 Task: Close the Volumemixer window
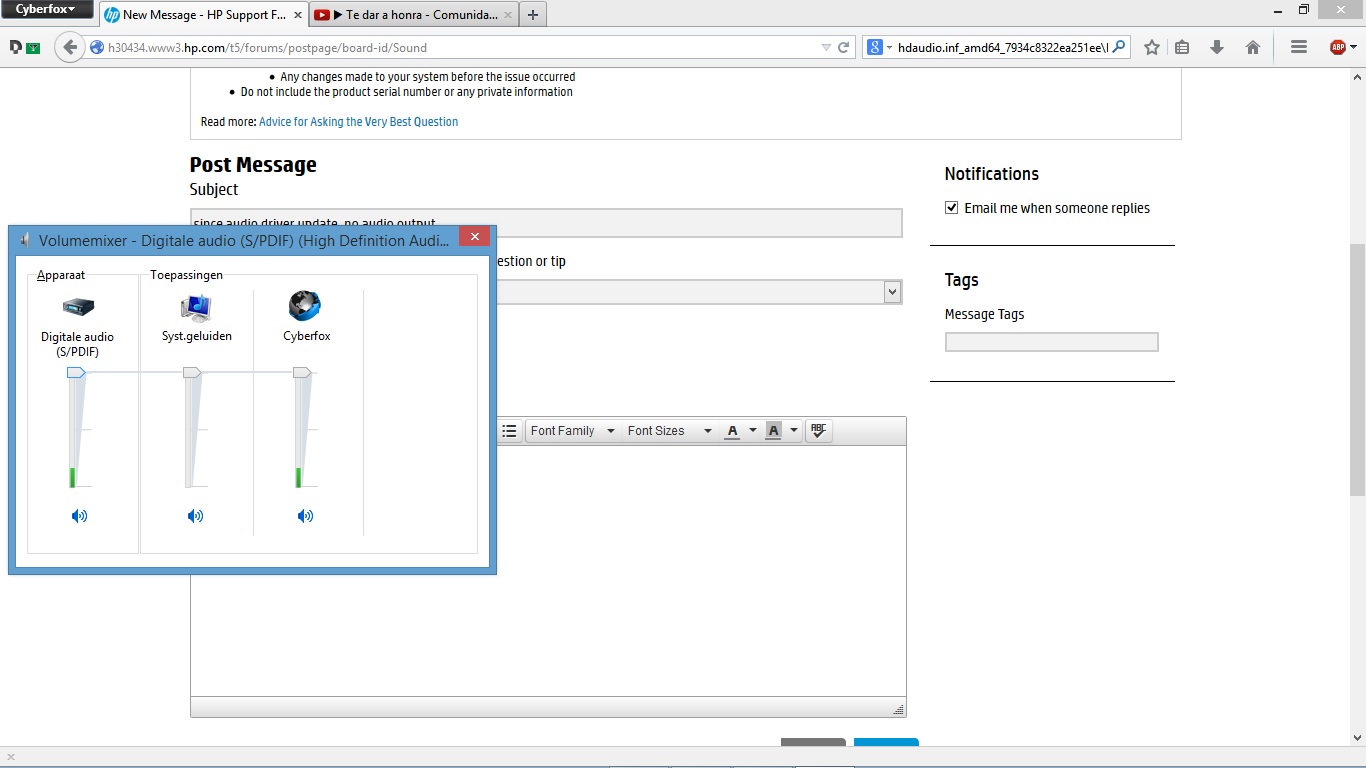click(474, 237)
